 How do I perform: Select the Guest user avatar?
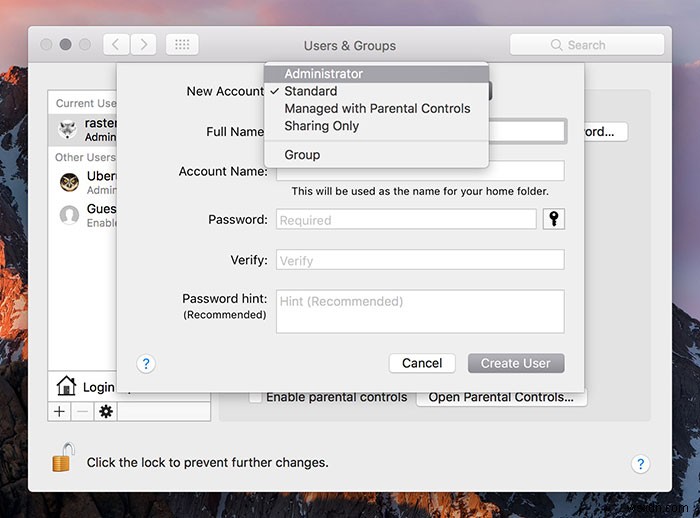pos(69,215)
